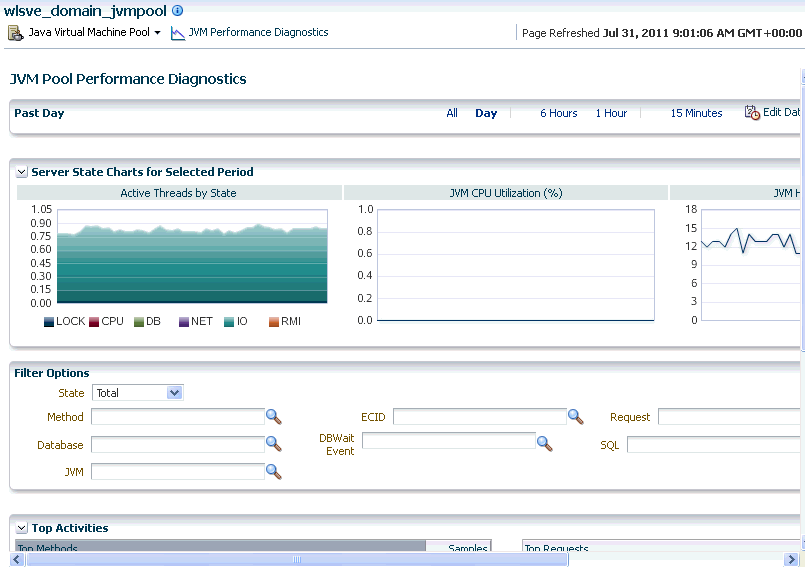The image size is (805, 567).
Task: Click the Top Methods column header
Action: coord(220,546)
